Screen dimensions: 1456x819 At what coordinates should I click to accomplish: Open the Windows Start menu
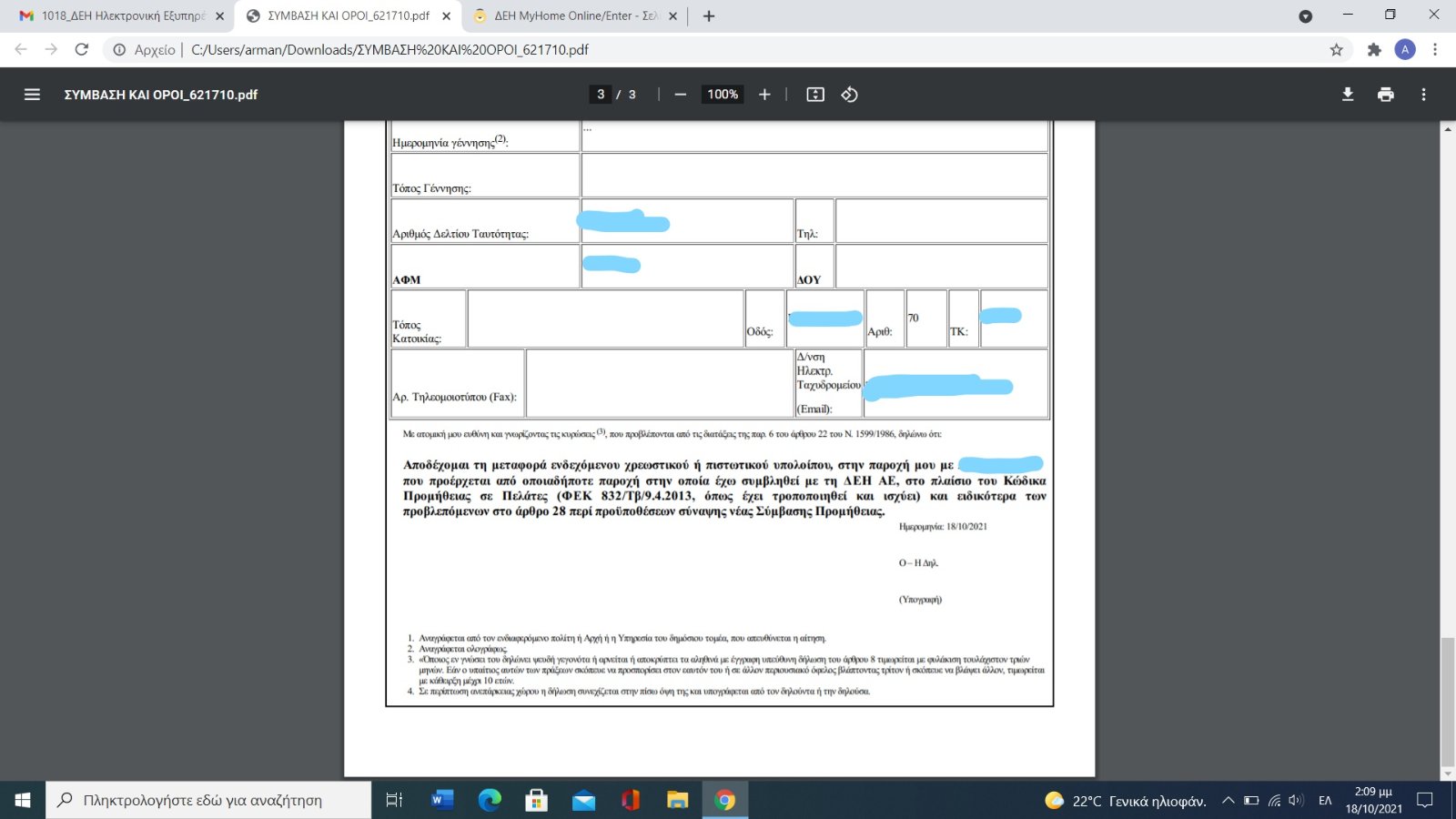point(23,800)
